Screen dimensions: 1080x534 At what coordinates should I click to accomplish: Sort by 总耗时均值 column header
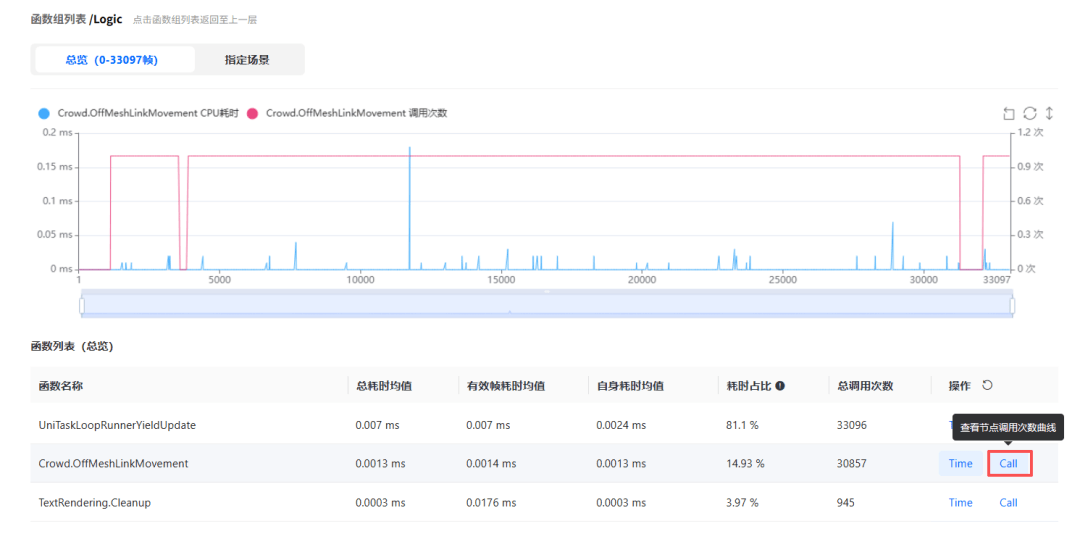point(384,386)
